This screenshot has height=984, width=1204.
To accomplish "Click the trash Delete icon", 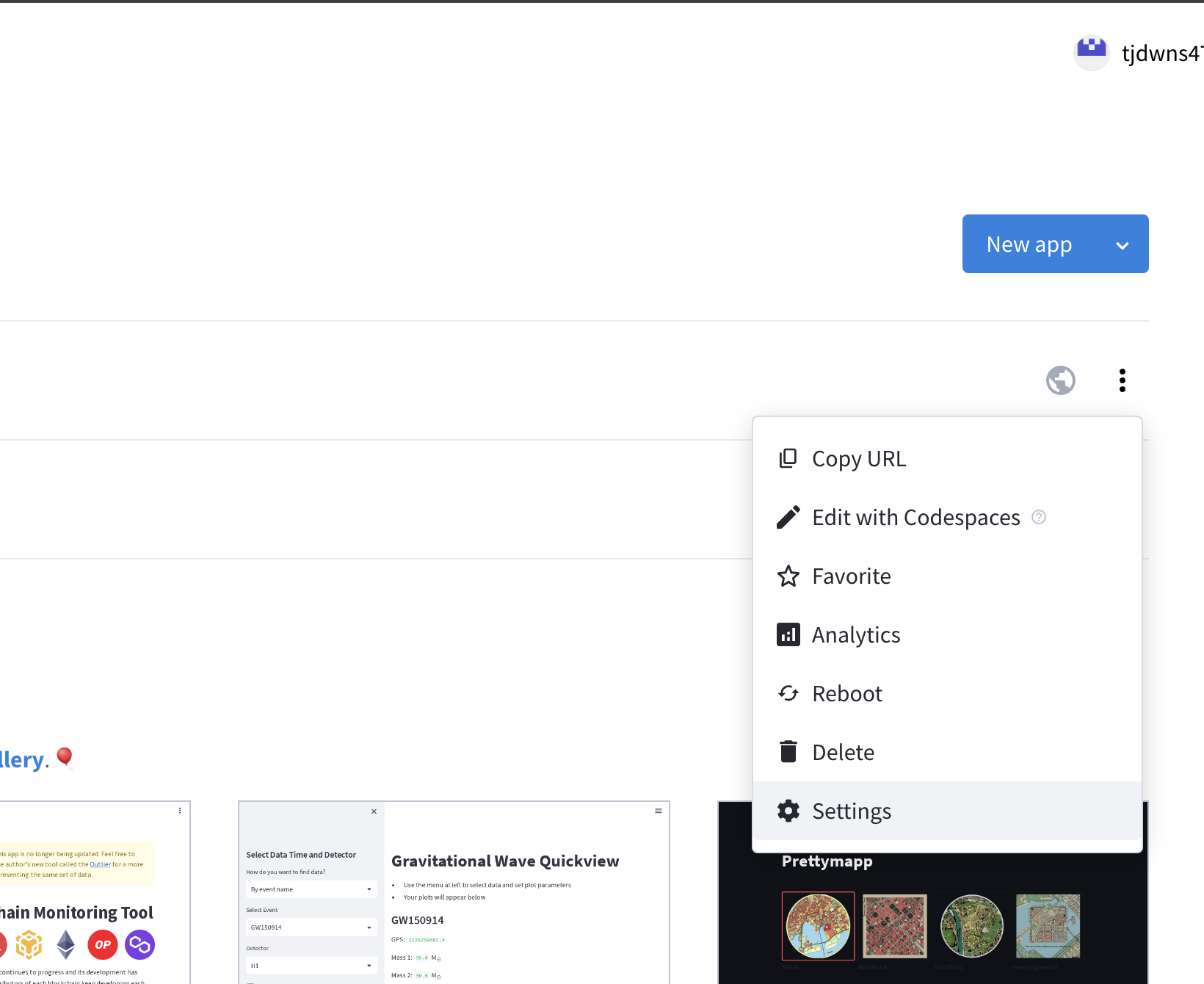I will click(x=788, y=751).
